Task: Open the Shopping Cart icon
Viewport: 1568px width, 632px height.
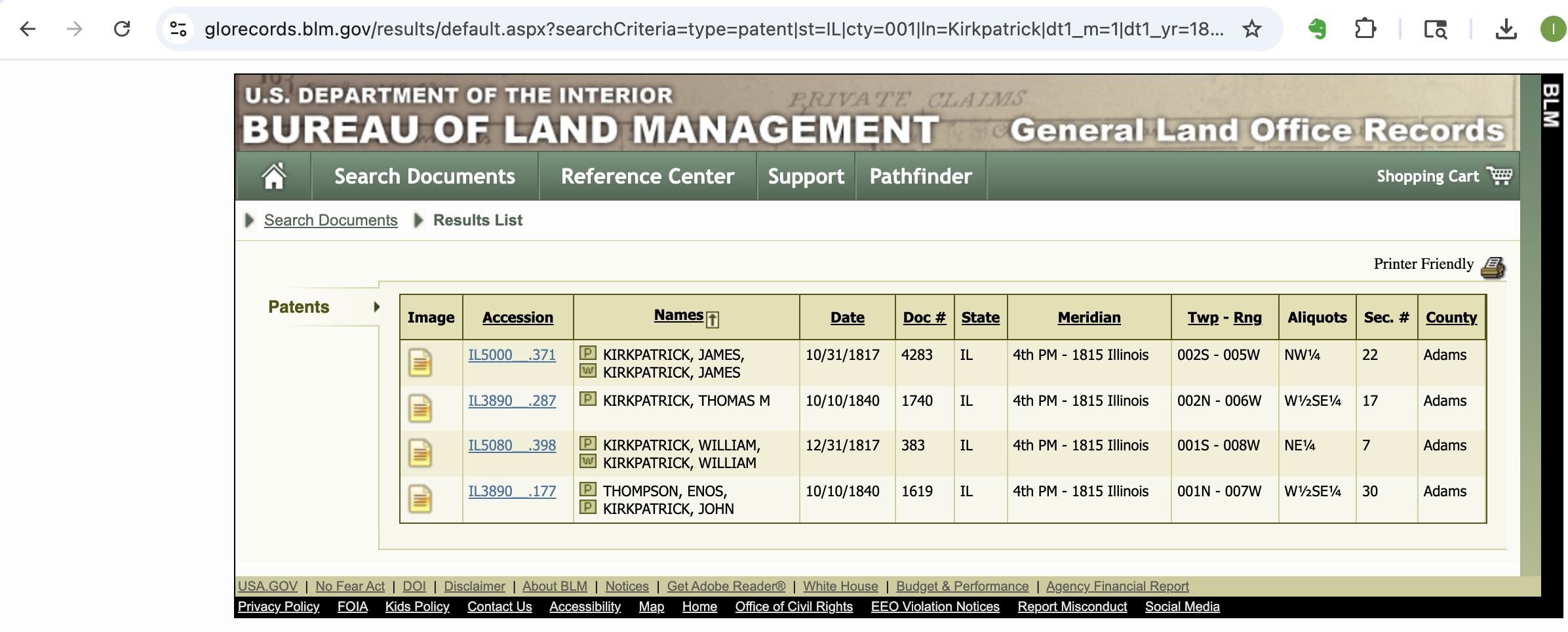Action: click(1499, 176)
